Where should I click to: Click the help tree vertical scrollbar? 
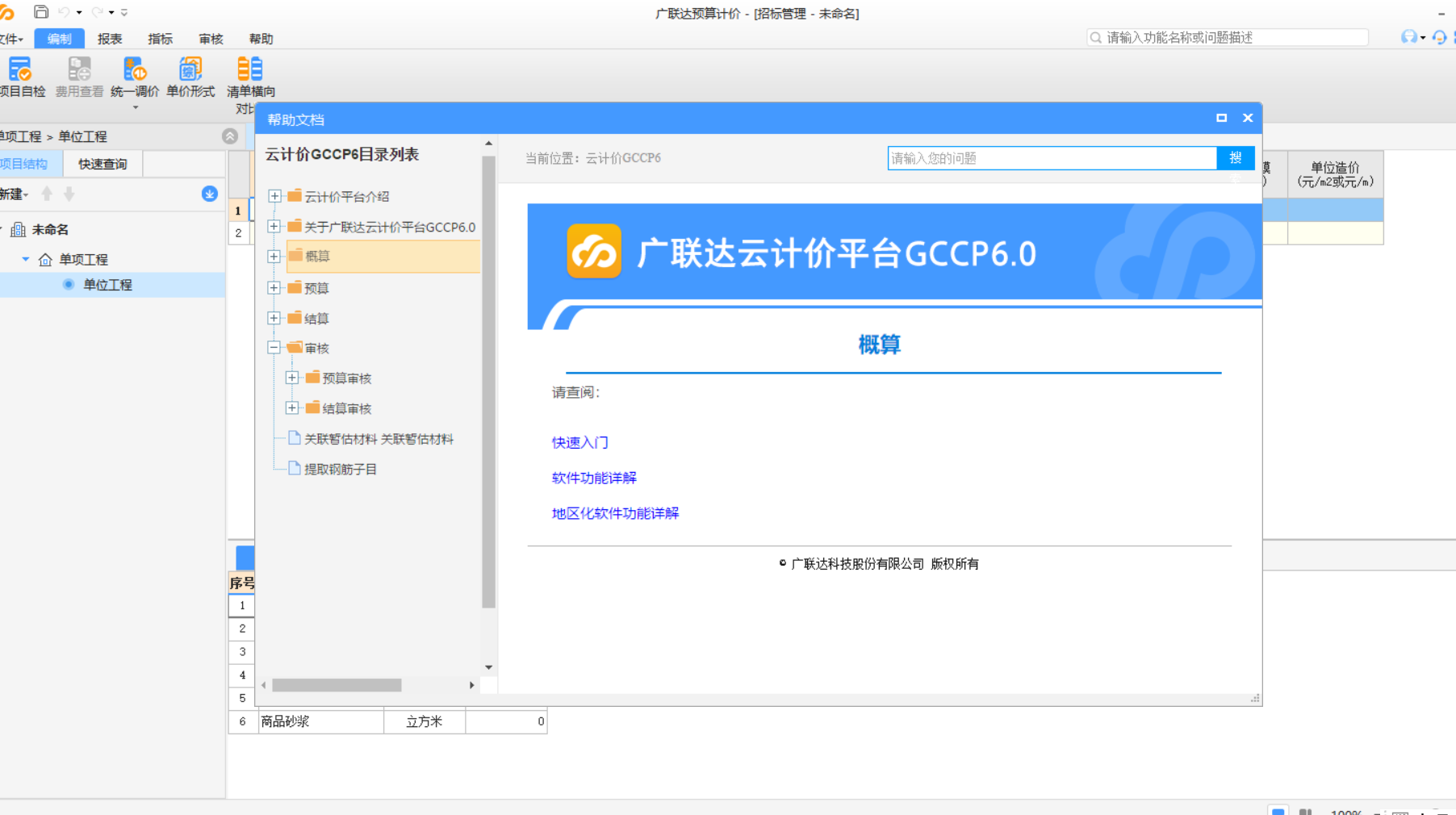click(488, 381)
